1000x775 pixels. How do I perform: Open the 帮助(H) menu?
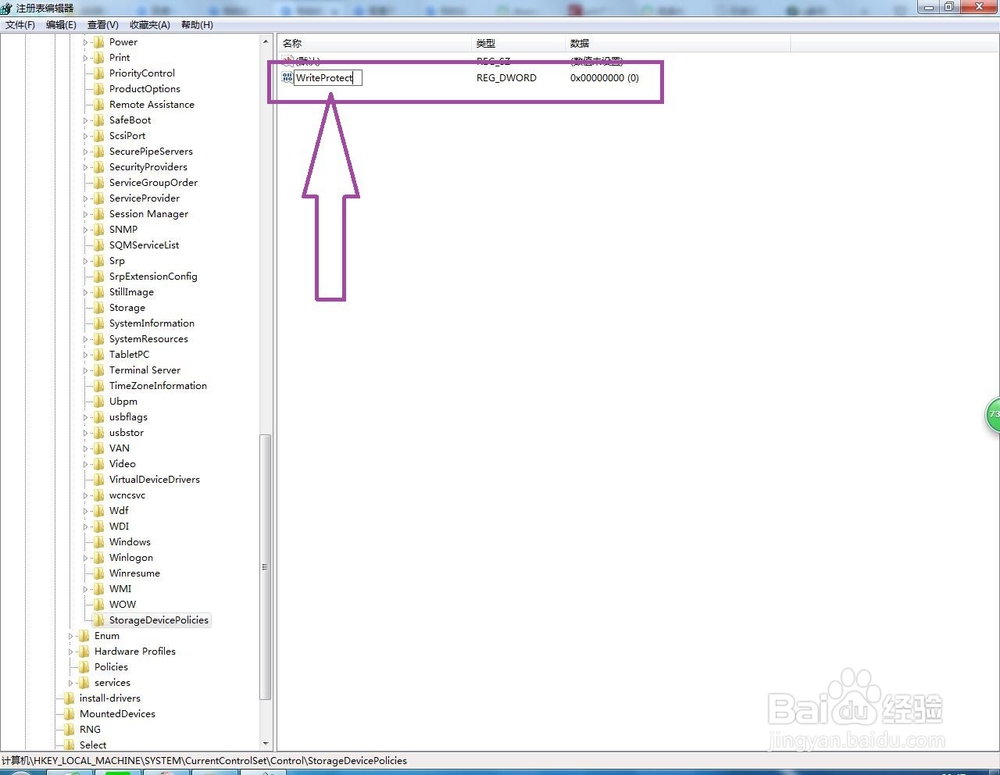pyautogui.click(x=197, y=25)
